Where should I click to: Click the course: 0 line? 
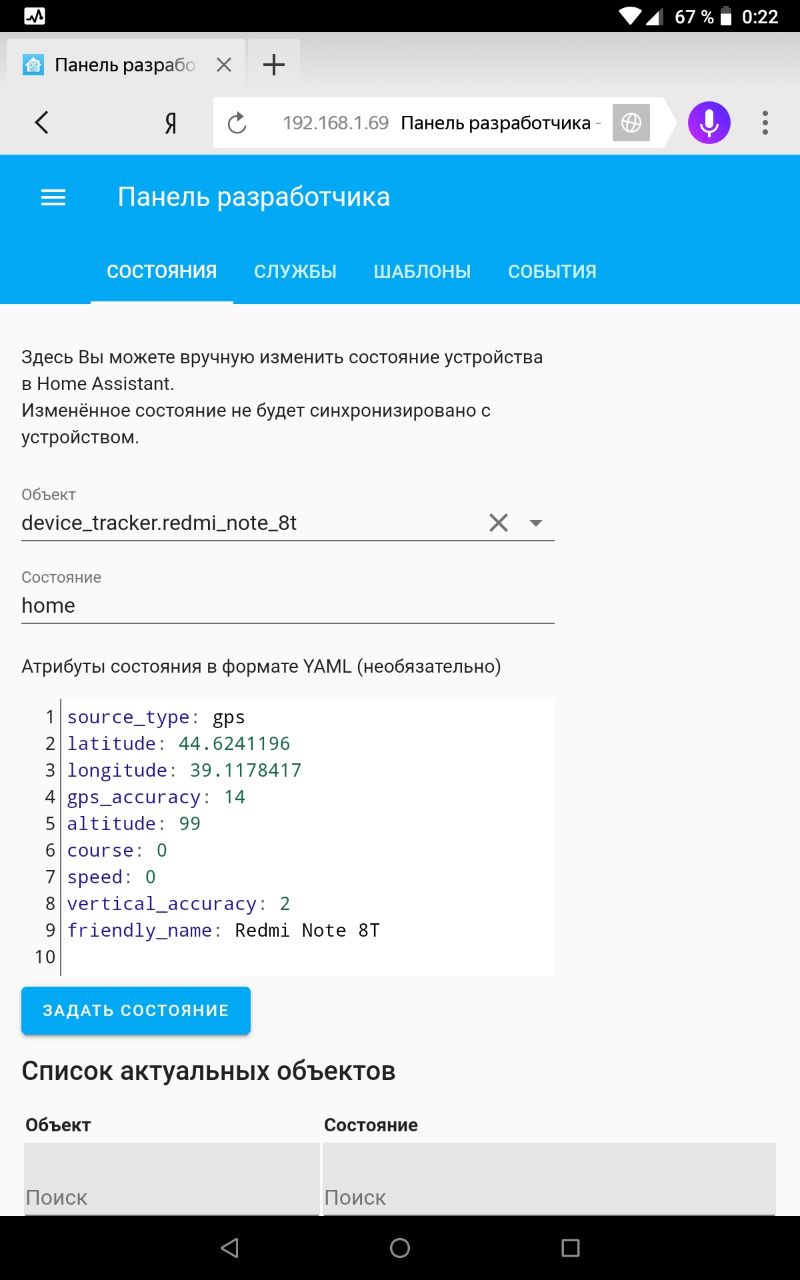click(117, 851)
